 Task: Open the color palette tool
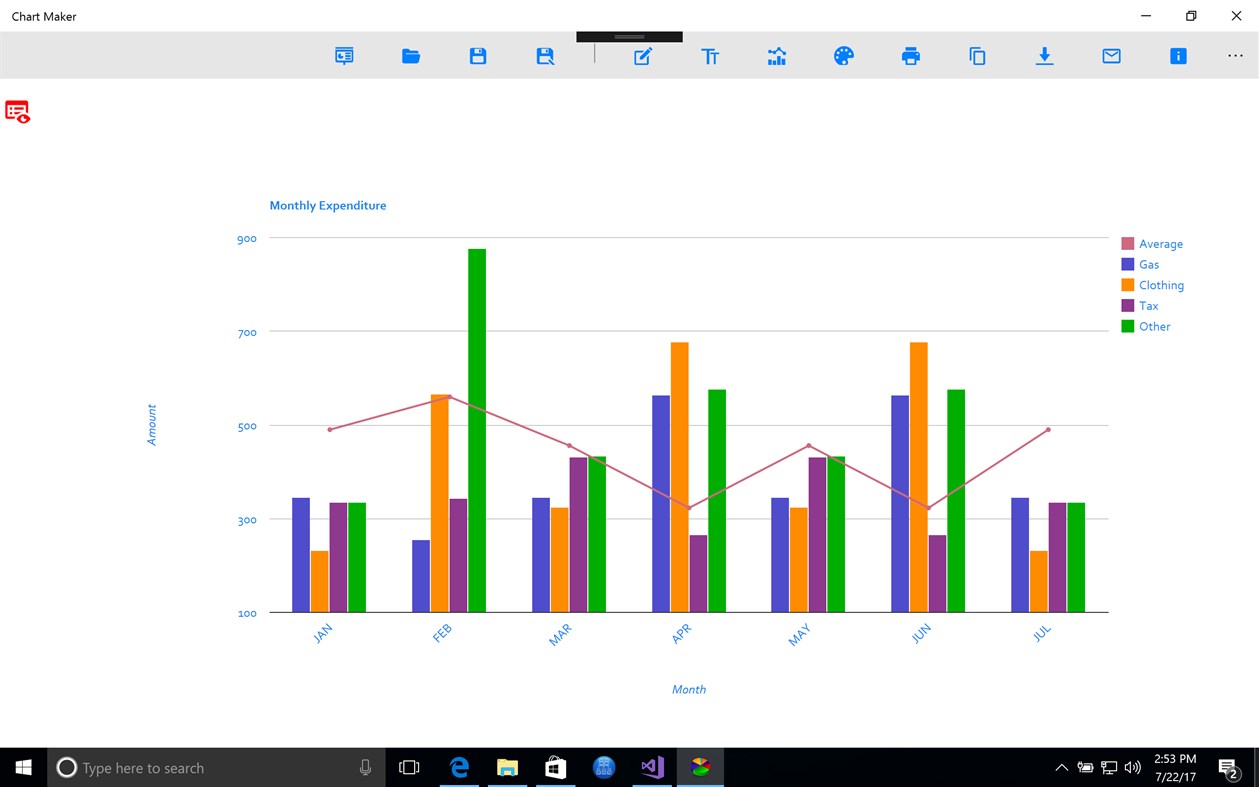pos(844,56)
